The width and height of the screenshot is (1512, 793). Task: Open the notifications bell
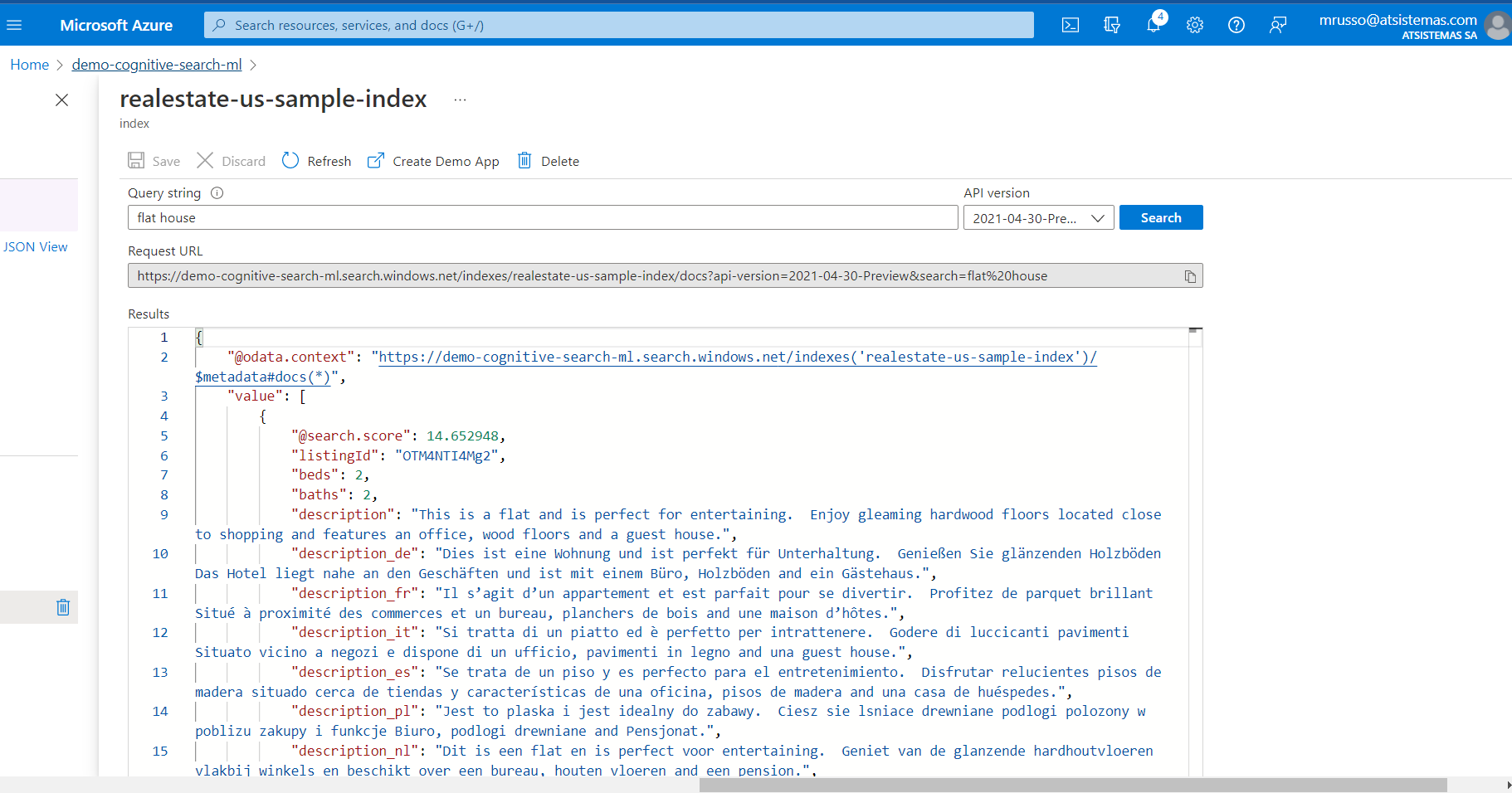point(1154,25)
